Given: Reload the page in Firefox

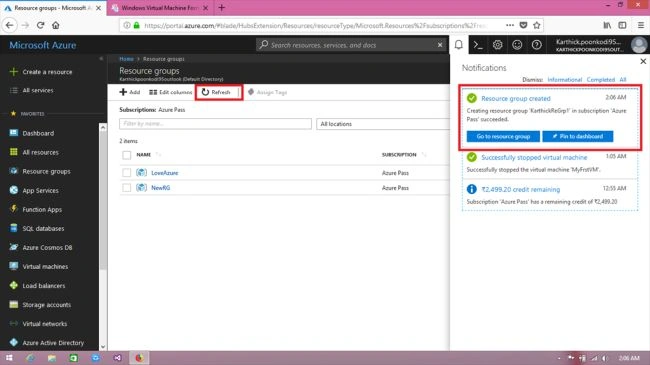Looking at the screenshot, I should [40, 25].
